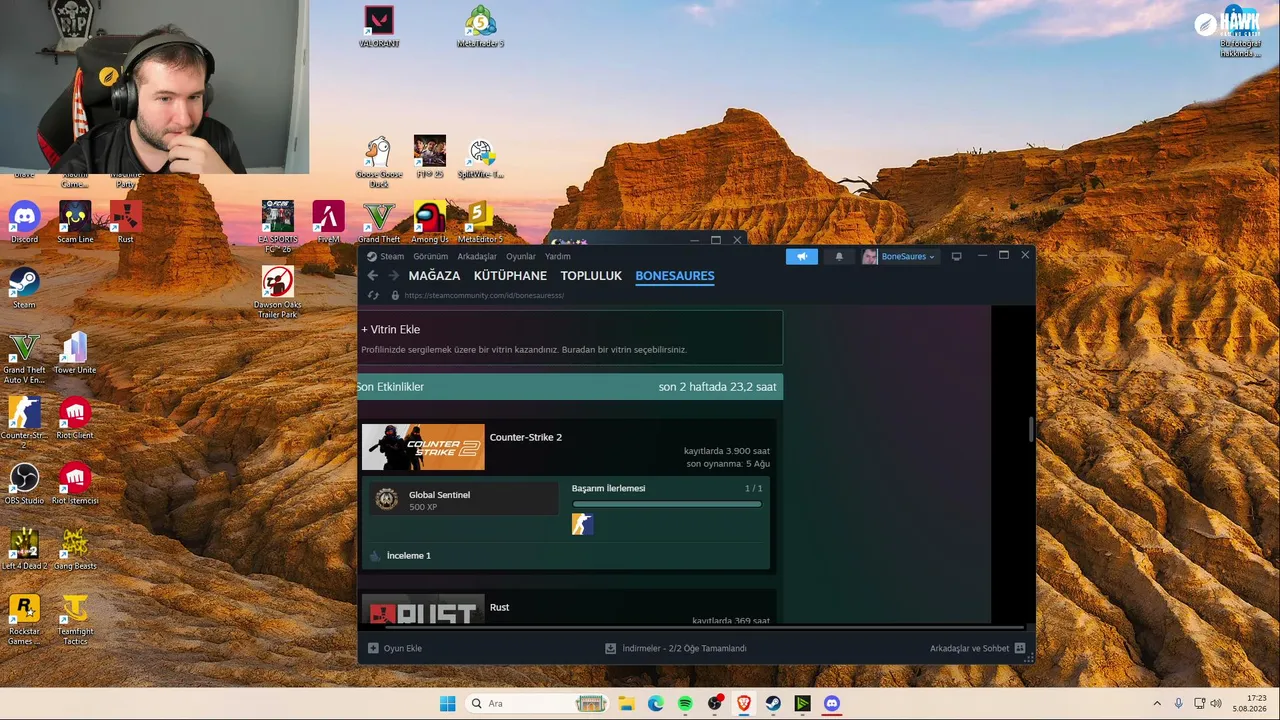Go back using Steam's back arrow
The image size is (1280, 720).
click(373, 276)
